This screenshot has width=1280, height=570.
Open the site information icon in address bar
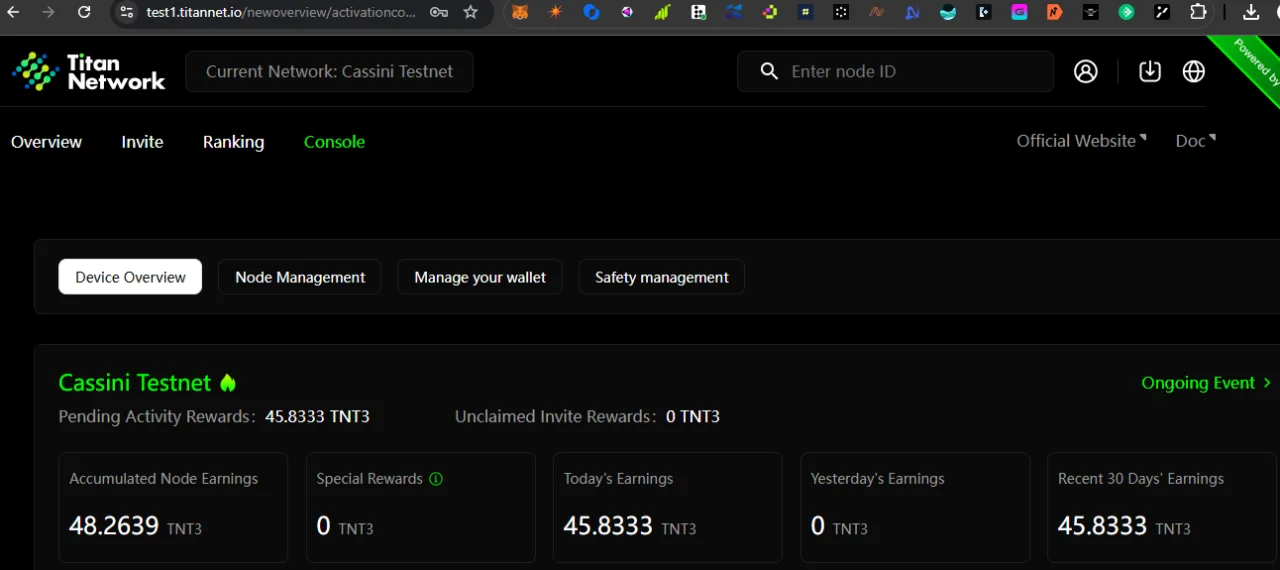(x=125, y=12)
